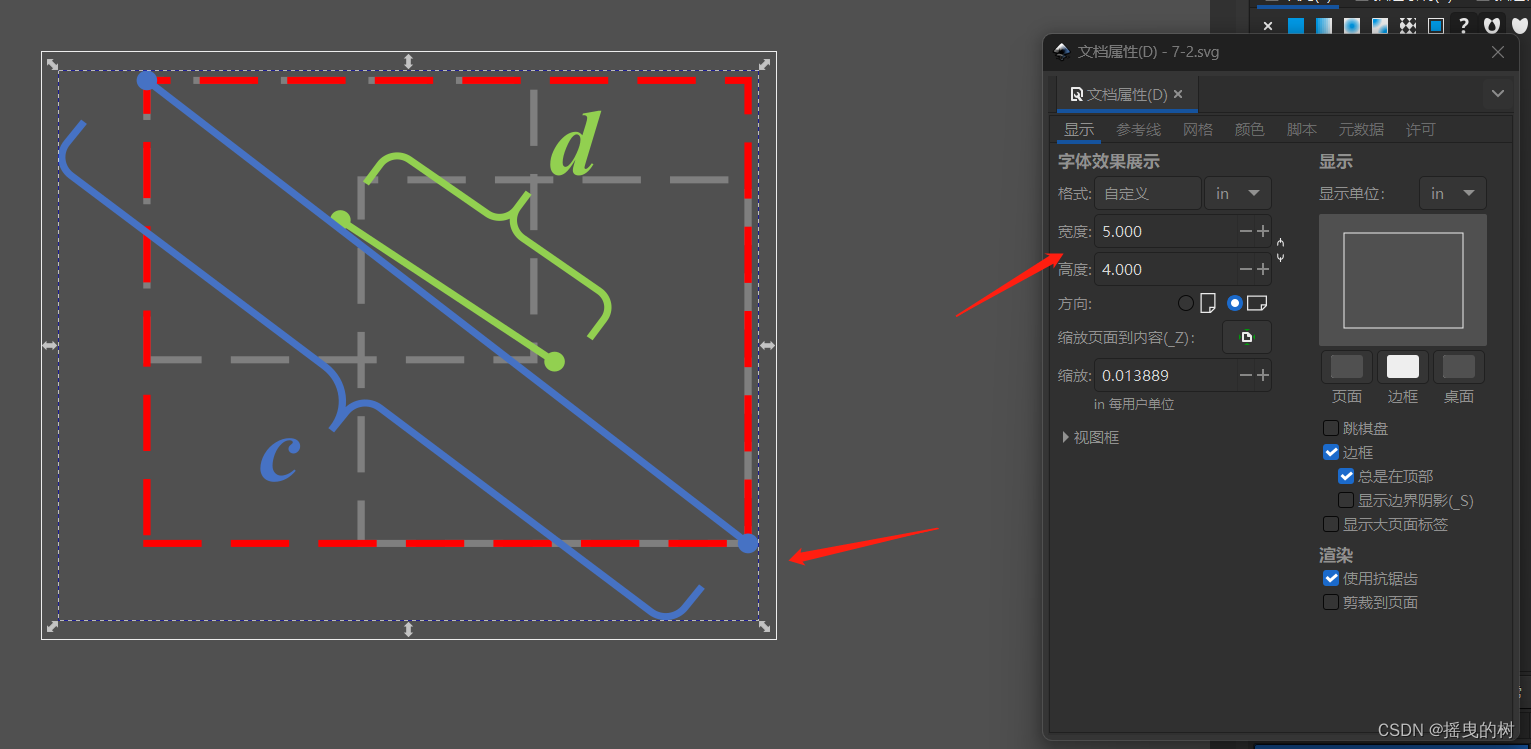Toggle the width-height ratio lock icon
The width and height of the screenshot is (1531, 749).
[x=1280, y=250]
